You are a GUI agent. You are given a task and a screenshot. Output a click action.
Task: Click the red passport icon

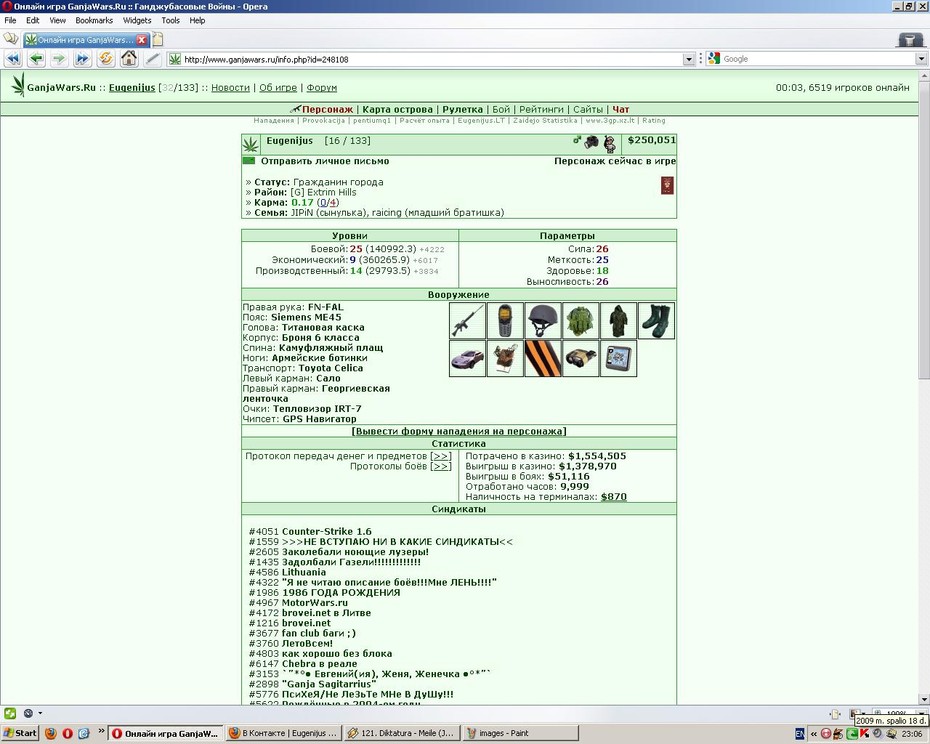(667, 185)
